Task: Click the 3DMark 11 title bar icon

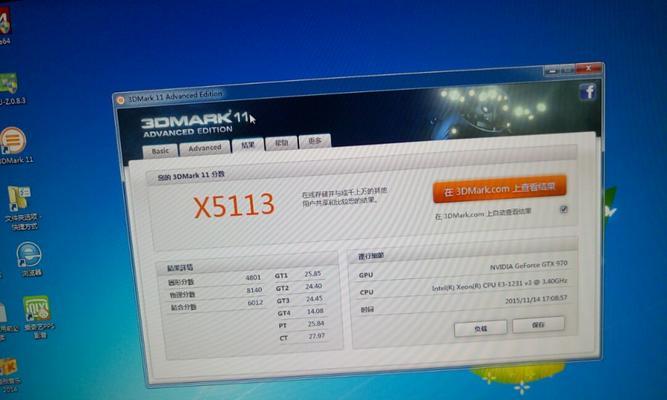Action: (120, 100)
